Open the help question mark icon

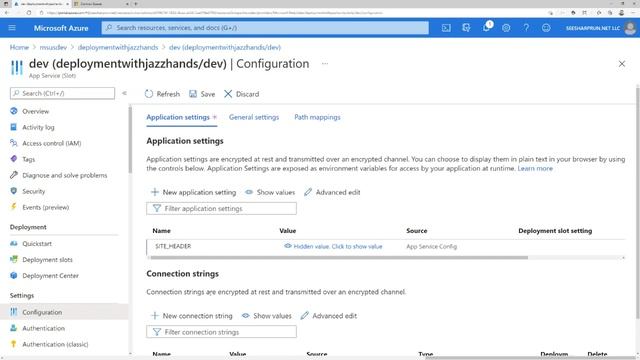pos(526,28)
